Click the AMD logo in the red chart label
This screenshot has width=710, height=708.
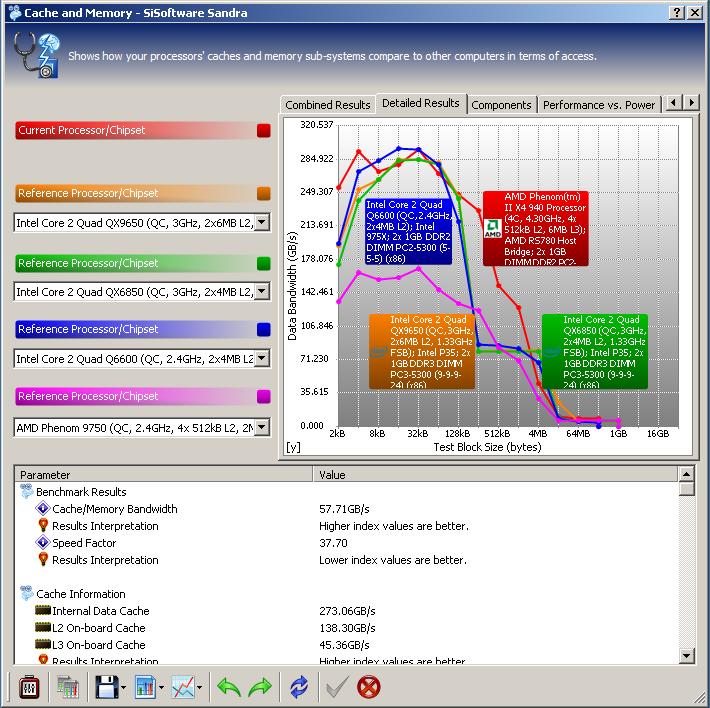pos(493,229)
